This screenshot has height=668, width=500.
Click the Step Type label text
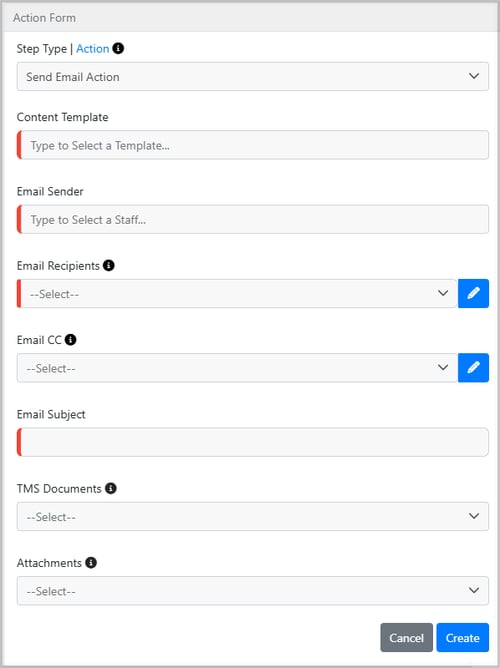(42, 49)
